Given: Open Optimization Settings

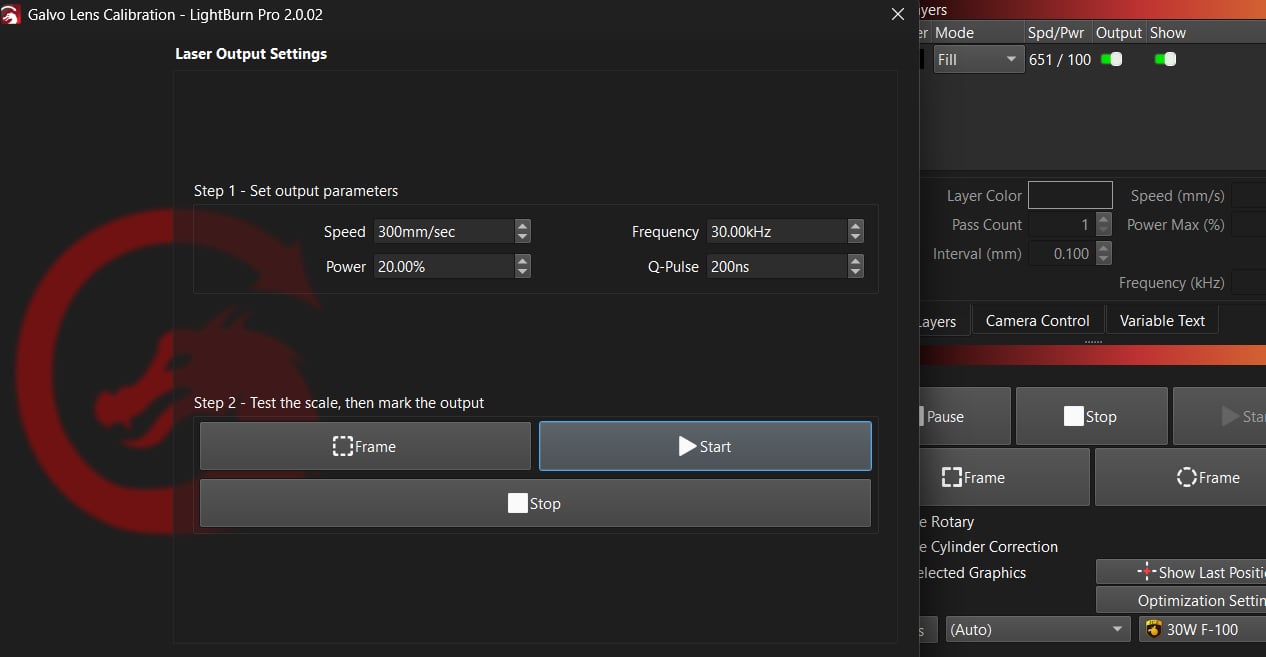Looking at the screenshot, I should coord(1181,600).
